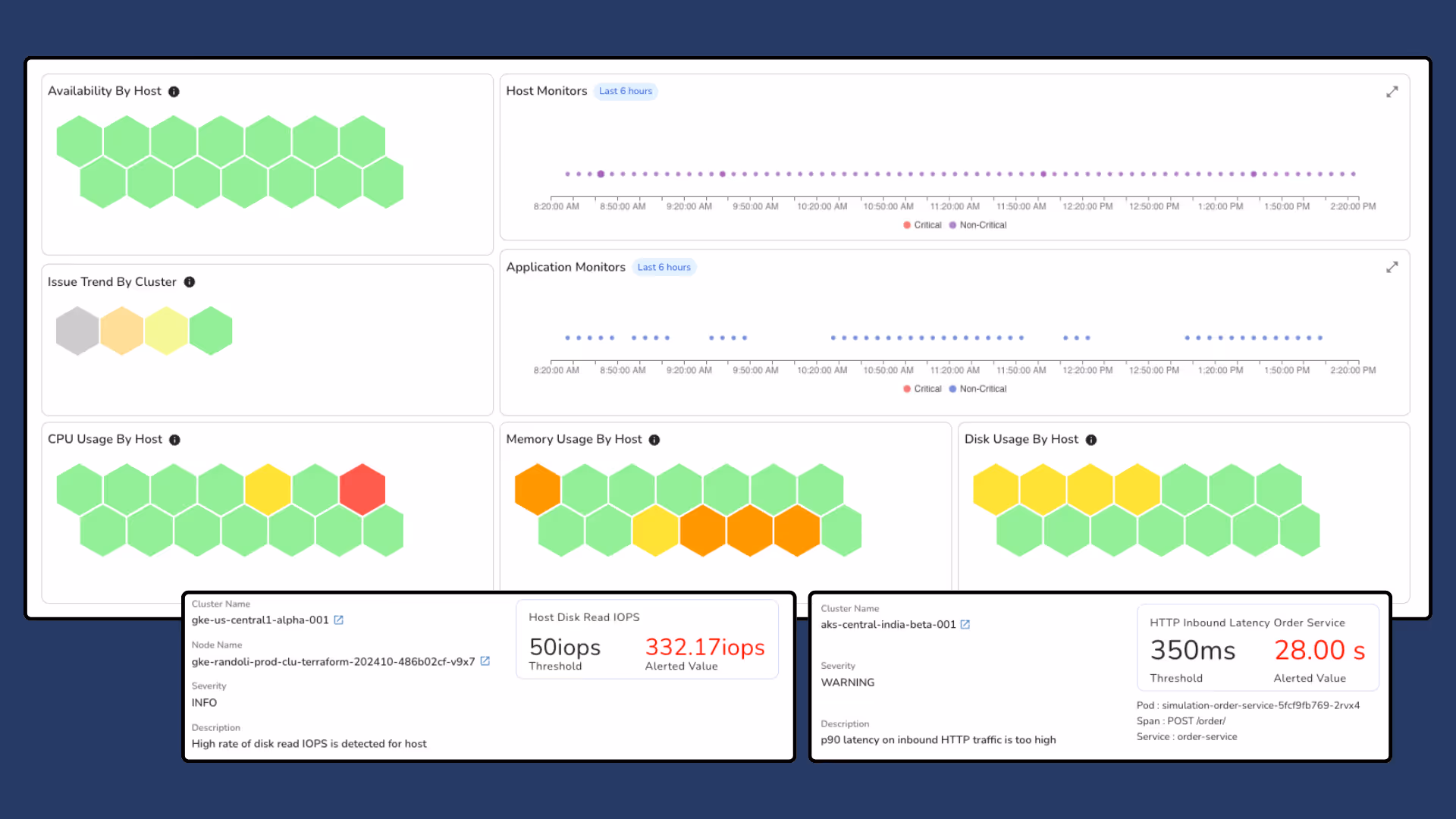This screenshot has height=819, width=1456.
Task: Click info icon next to Memory Usage By Host
Action: point(654,440)
